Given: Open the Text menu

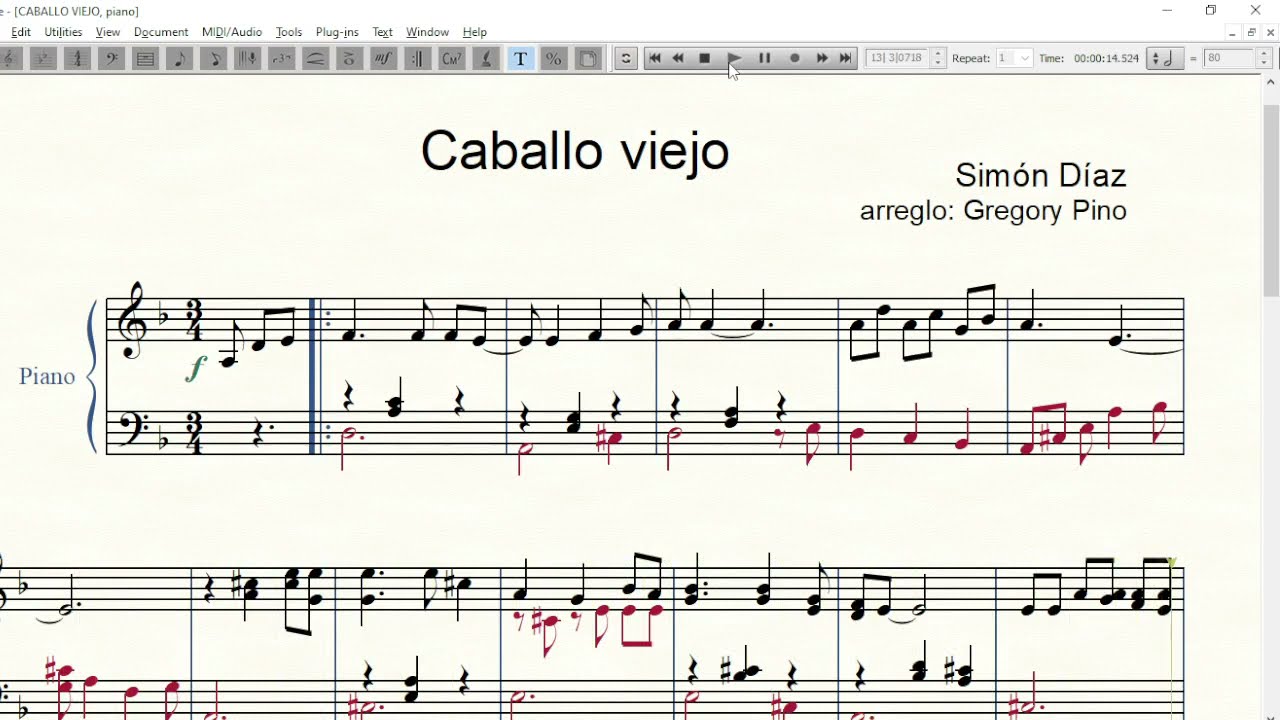Looking at the screenshot, I should point(382,32).
